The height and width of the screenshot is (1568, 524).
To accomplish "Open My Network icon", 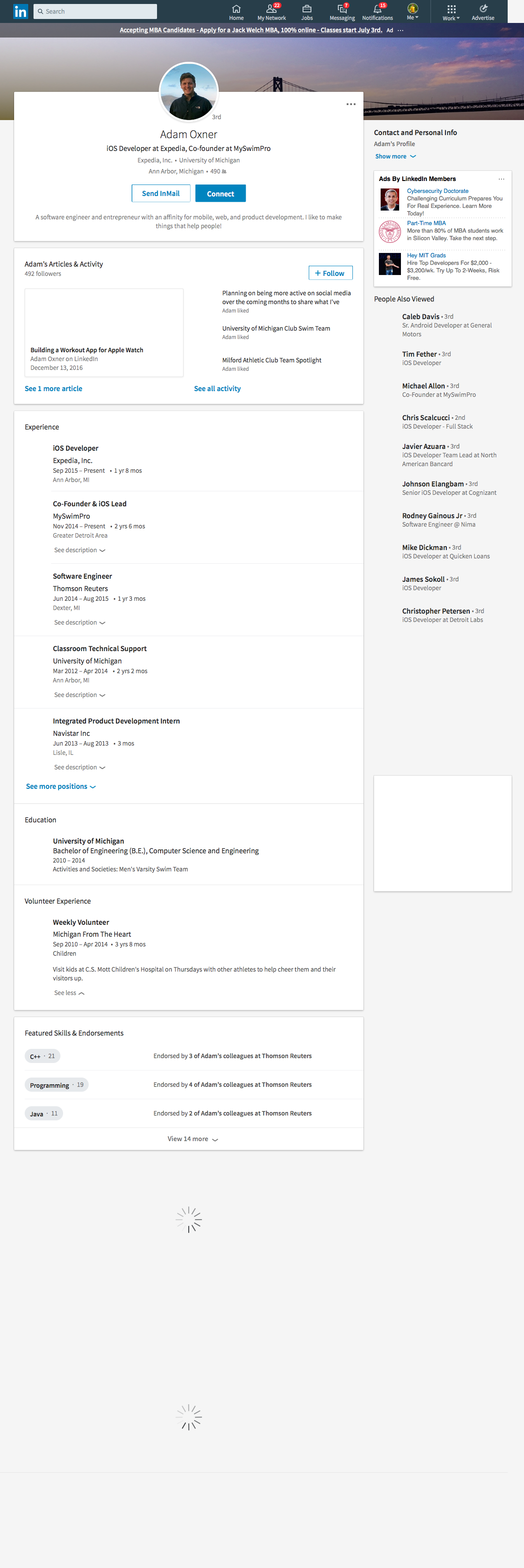I will tap(271, 9).
